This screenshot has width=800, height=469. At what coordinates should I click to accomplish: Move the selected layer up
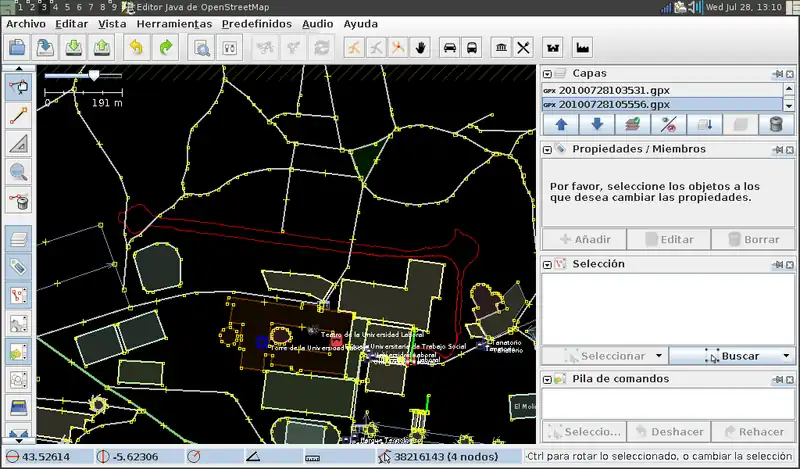click(560, 125)
